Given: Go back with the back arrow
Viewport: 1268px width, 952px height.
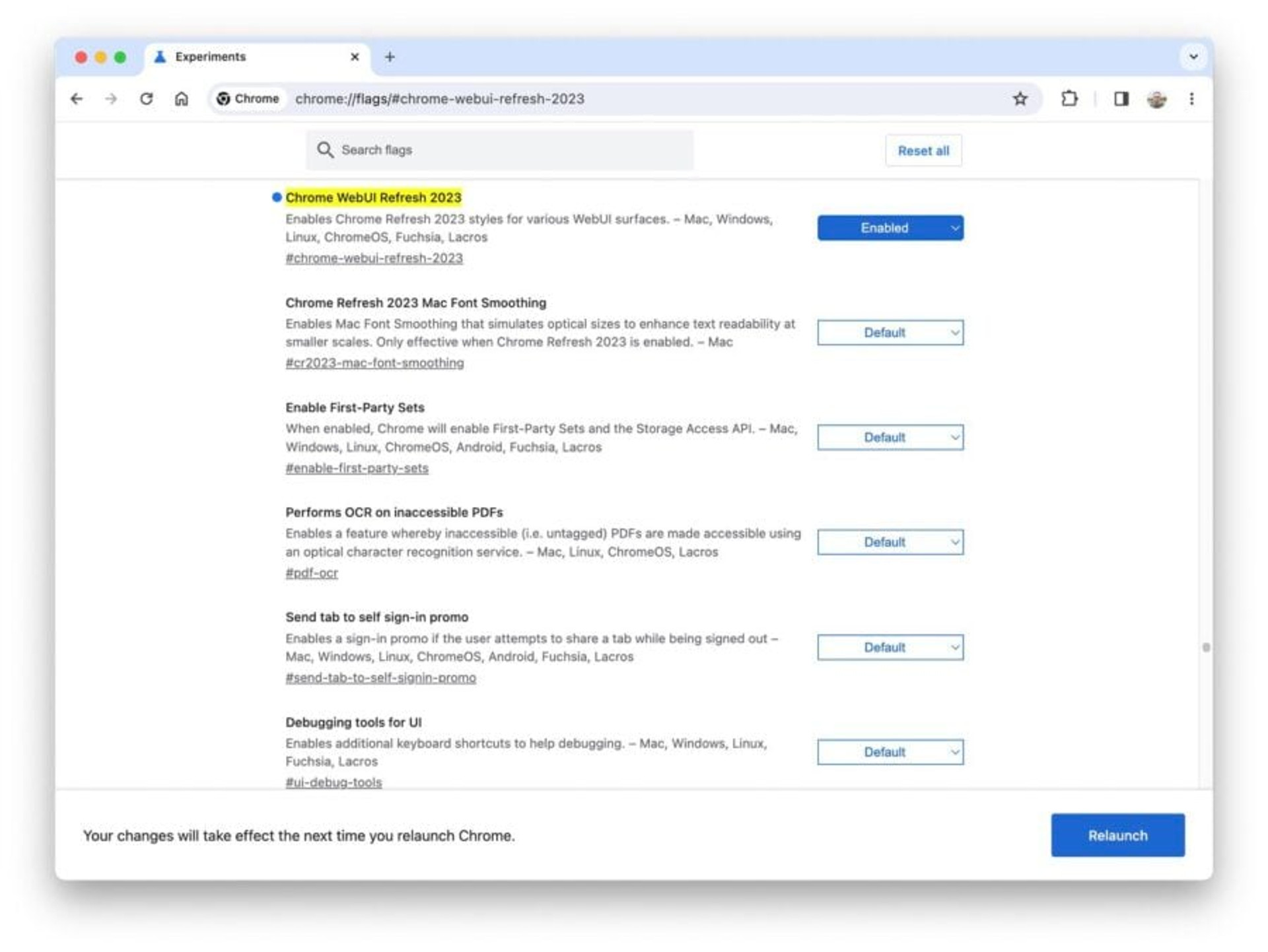Looking at the screenshot, I should 77,99.
